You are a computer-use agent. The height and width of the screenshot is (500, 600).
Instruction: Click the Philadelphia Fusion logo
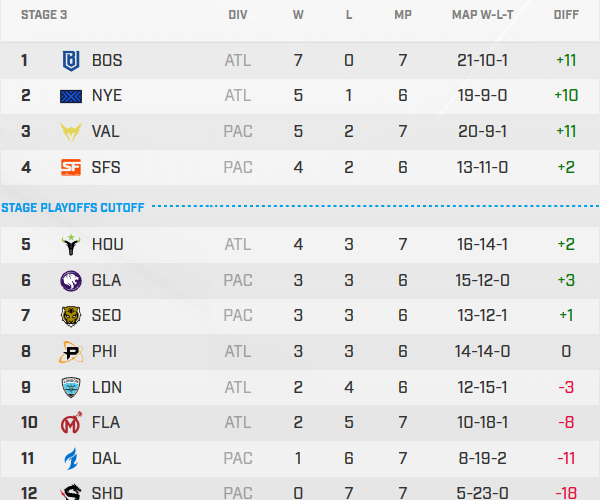[x=71, y=352]
